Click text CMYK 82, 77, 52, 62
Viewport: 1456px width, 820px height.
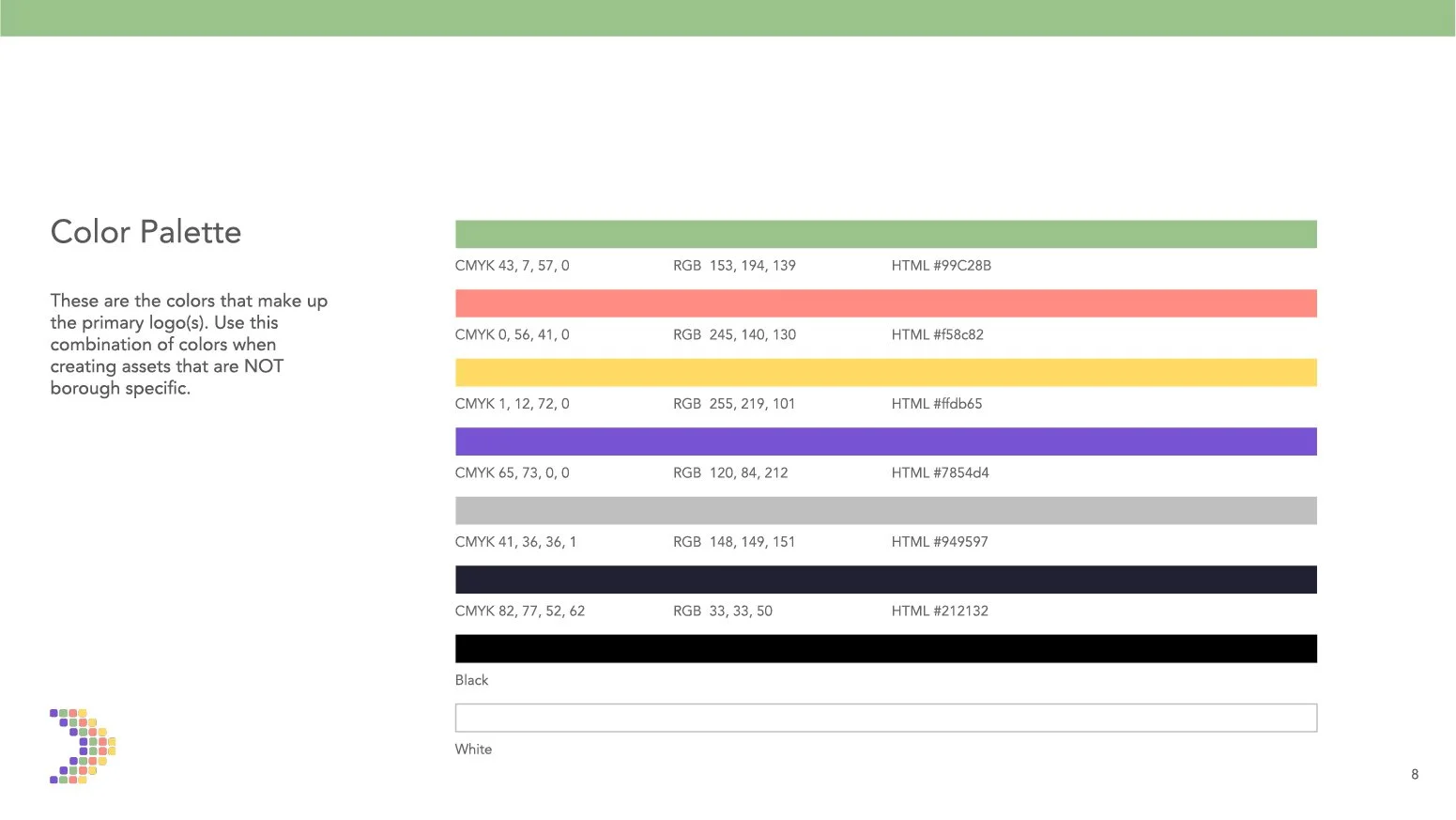pyautogui.click(x=519, y=611)
